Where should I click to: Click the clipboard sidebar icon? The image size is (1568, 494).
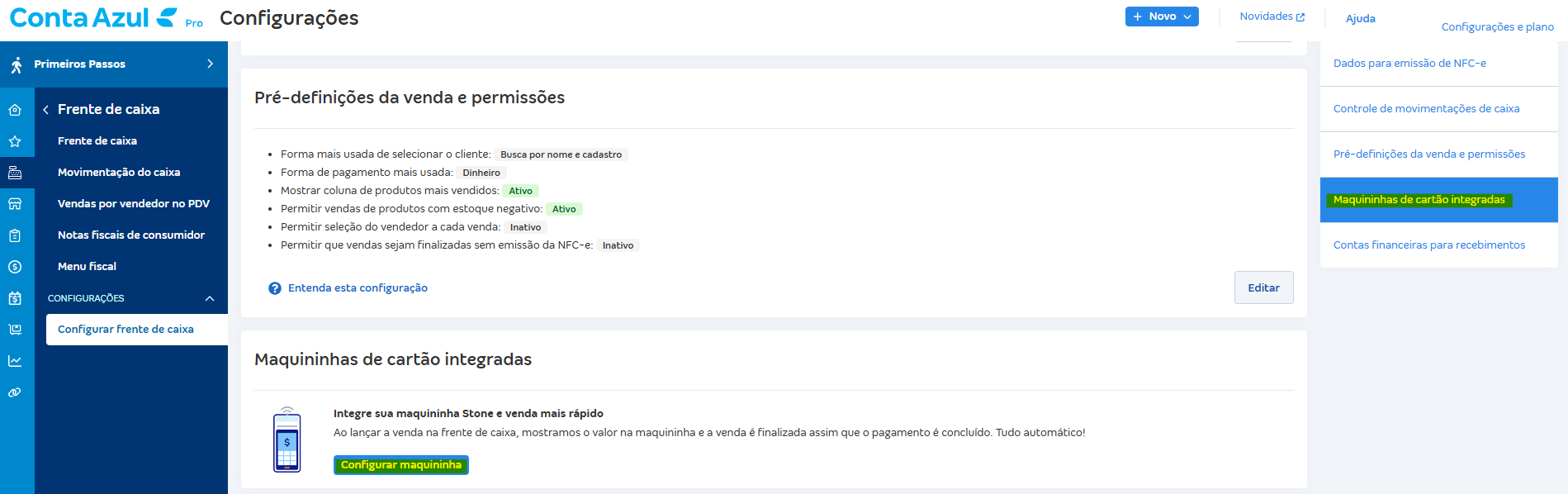[x=15, y=235]
